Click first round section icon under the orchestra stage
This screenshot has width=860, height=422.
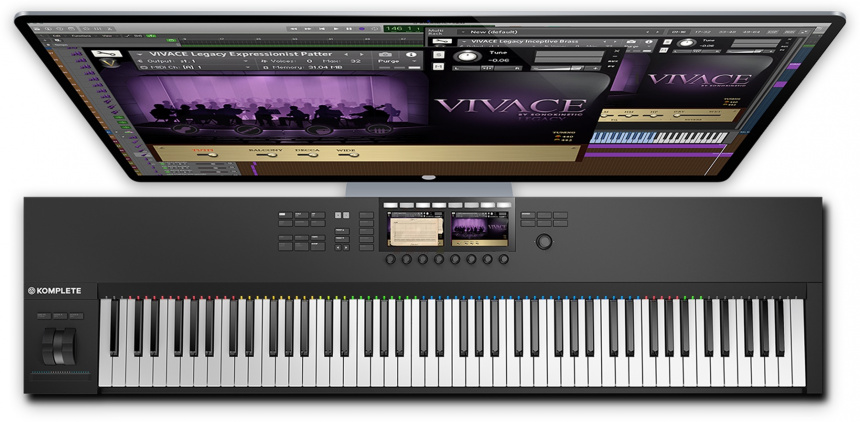[186, 130]
